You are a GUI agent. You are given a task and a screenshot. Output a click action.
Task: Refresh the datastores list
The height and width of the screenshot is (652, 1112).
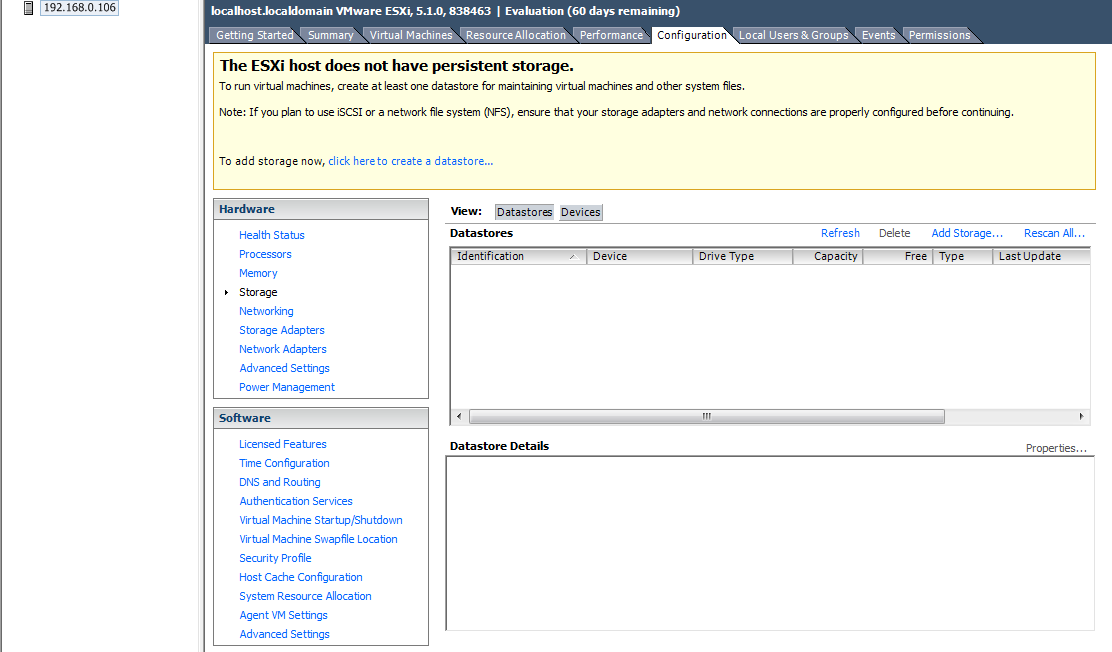pos(840,233)
